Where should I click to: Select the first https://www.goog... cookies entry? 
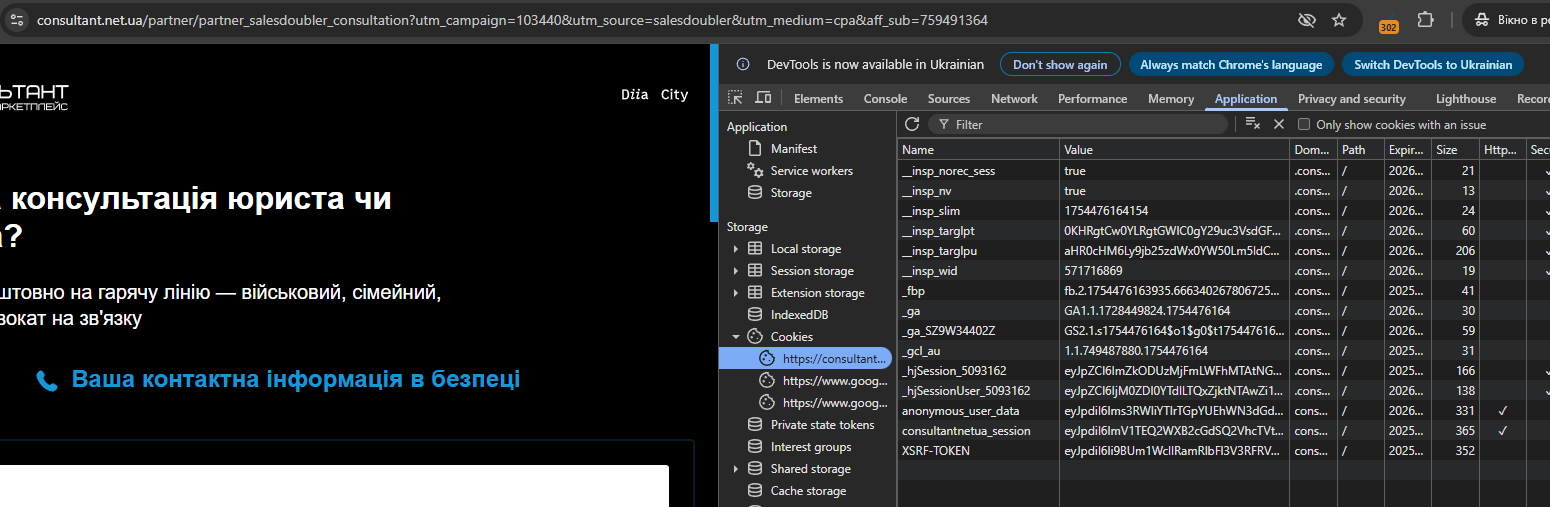824,380
